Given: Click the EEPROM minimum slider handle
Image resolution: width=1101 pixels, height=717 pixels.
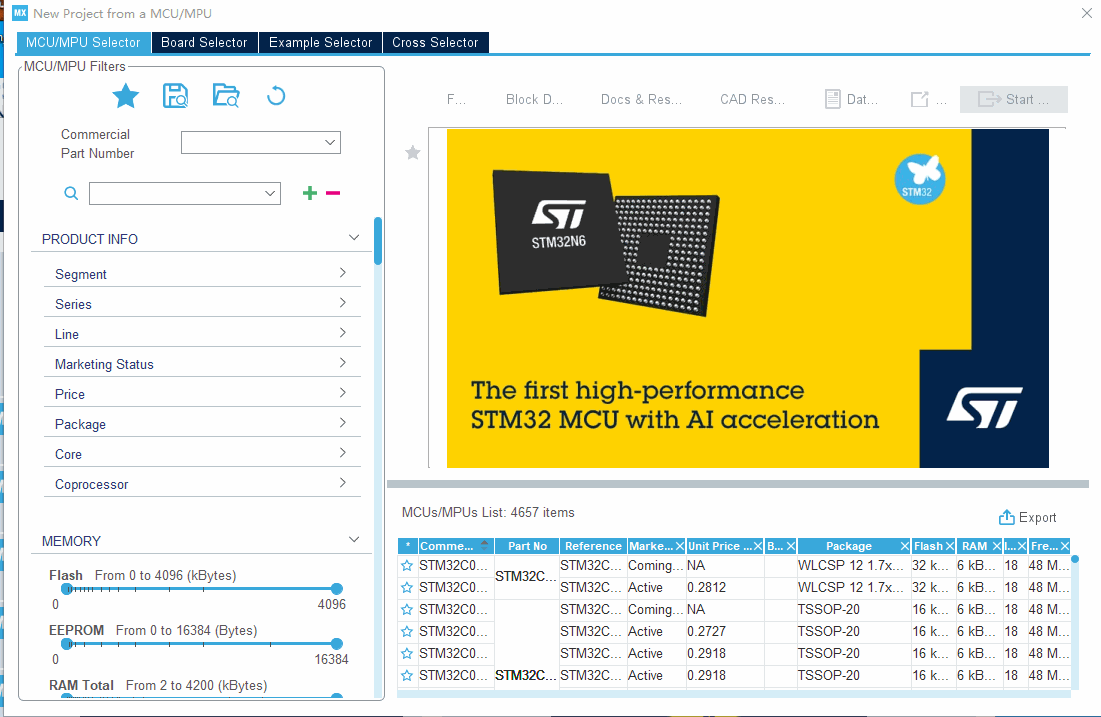Looking at the screenshot, I should (x=67, y=643).
